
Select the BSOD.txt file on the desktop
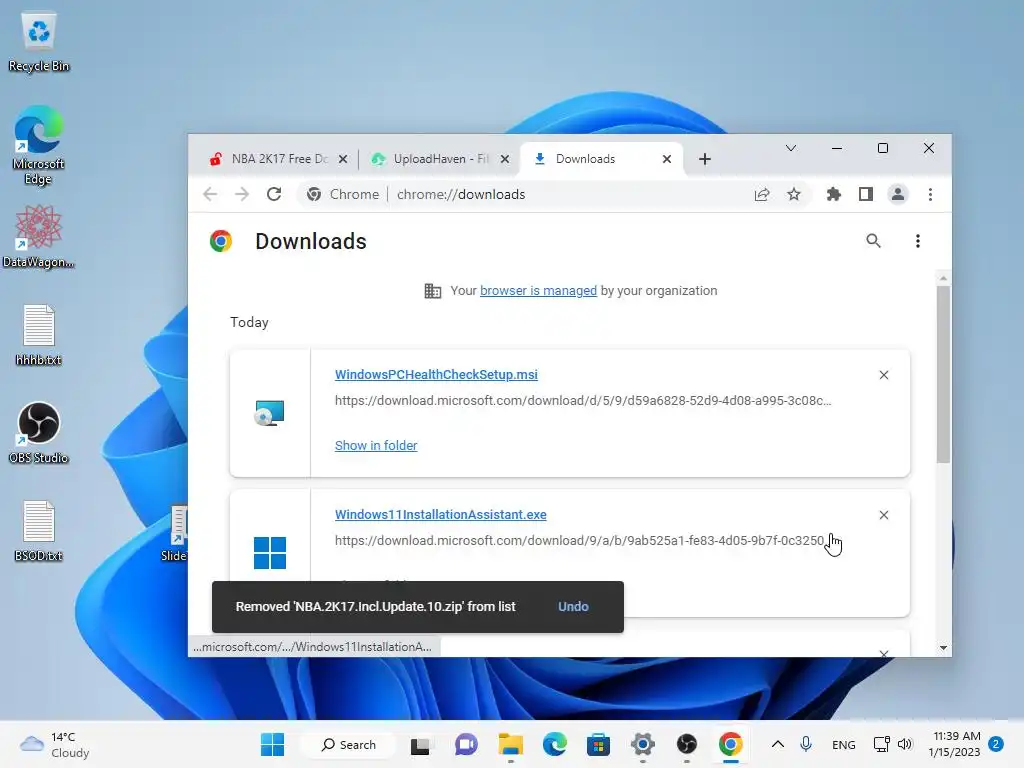coord(39,530)
